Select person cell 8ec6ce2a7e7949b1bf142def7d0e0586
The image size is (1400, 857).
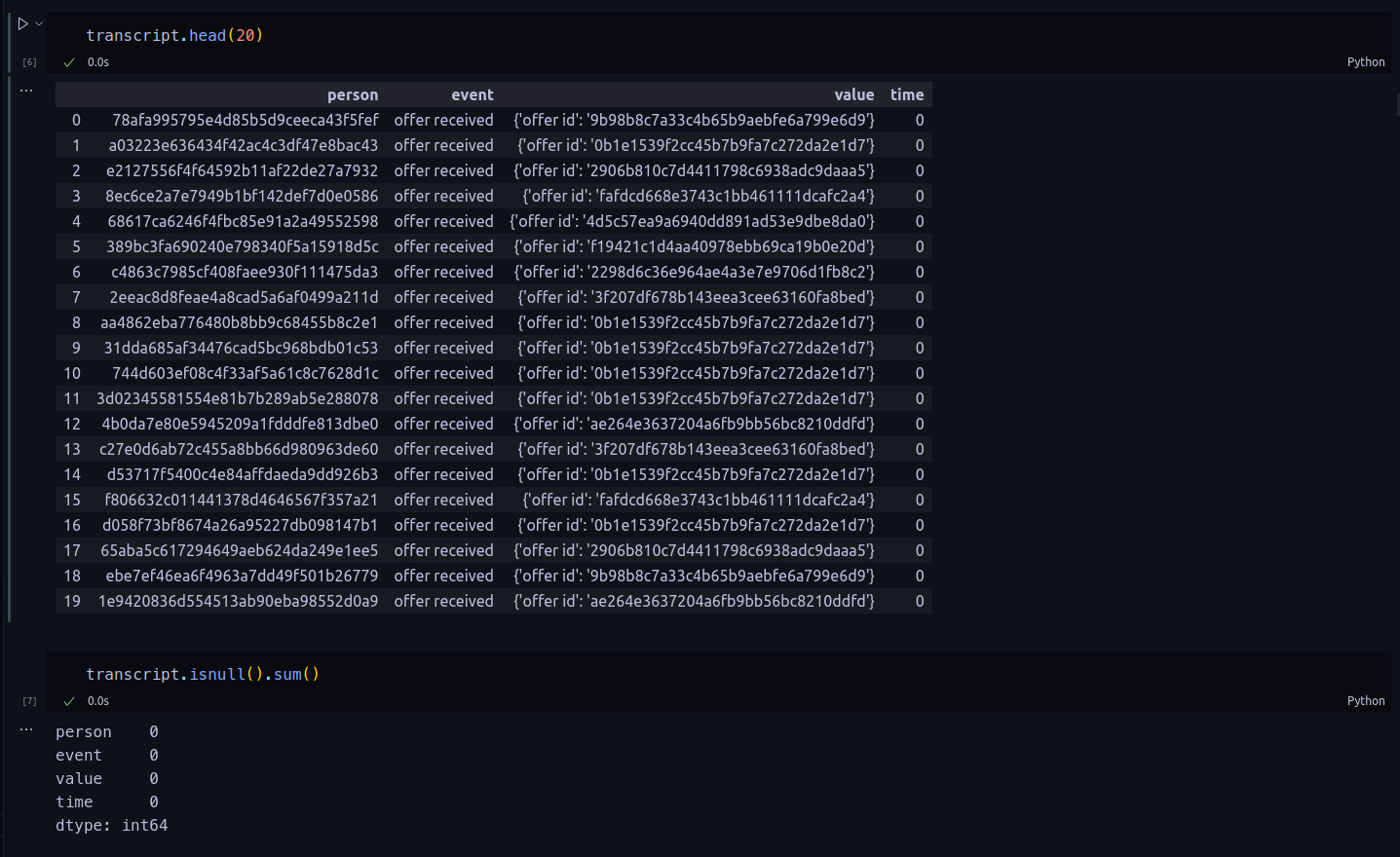click(242, 196)
